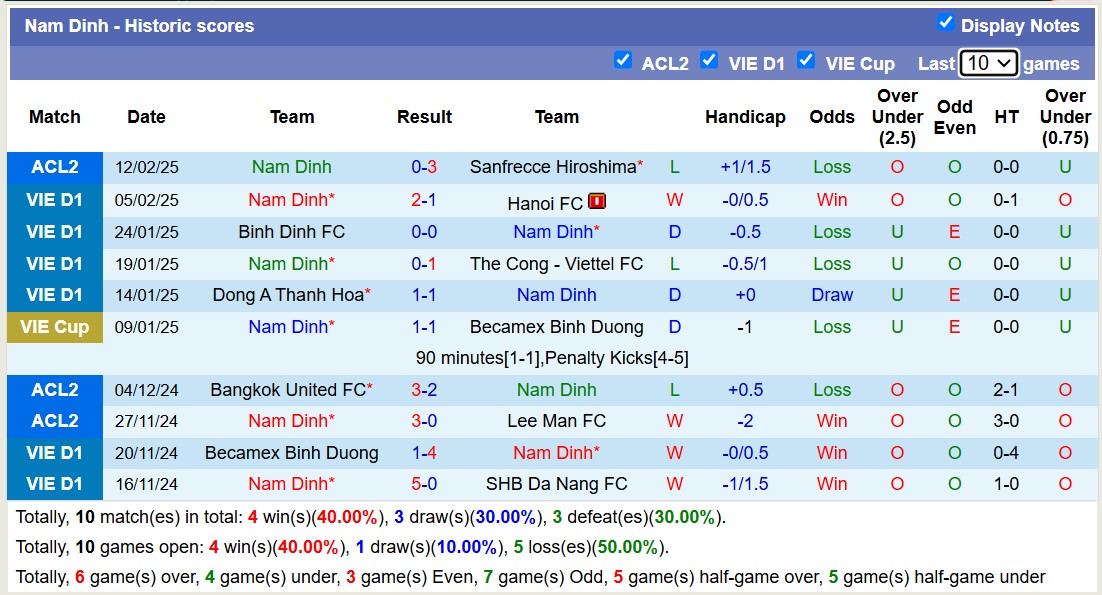The height and width of the screenshot is (595, 1102).
Task: Open The Cong - Viettel FC link
Action: [556, 264]
